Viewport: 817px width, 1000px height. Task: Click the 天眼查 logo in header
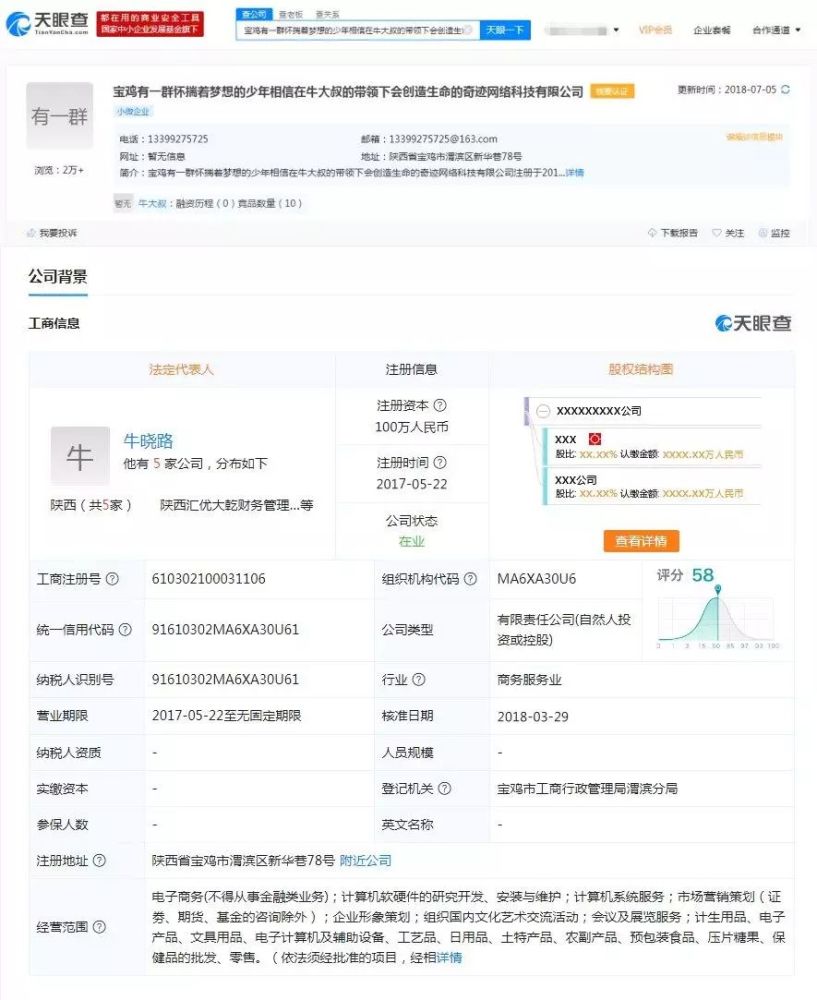(x=47, y=23)
